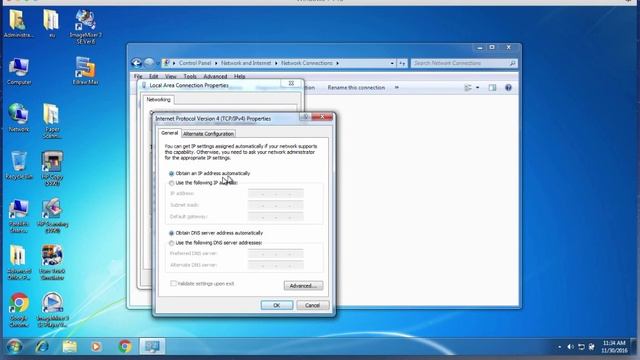
Task: Select the Networking tab in Connection Properties
Action: click(x=158, y=100)
